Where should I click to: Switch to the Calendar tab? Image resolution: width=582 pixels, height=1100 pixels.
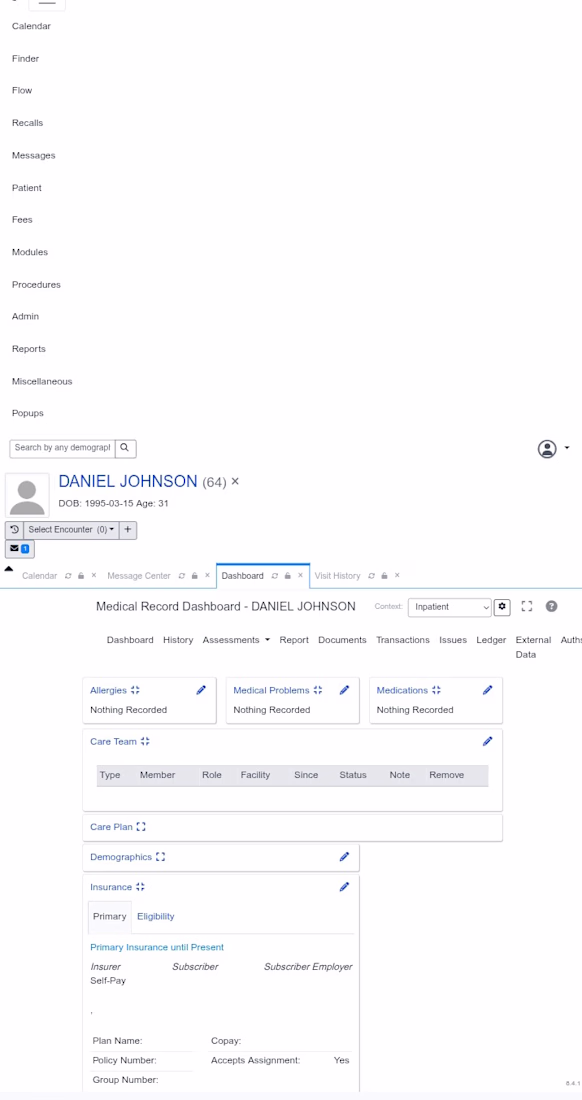point(39,576)
